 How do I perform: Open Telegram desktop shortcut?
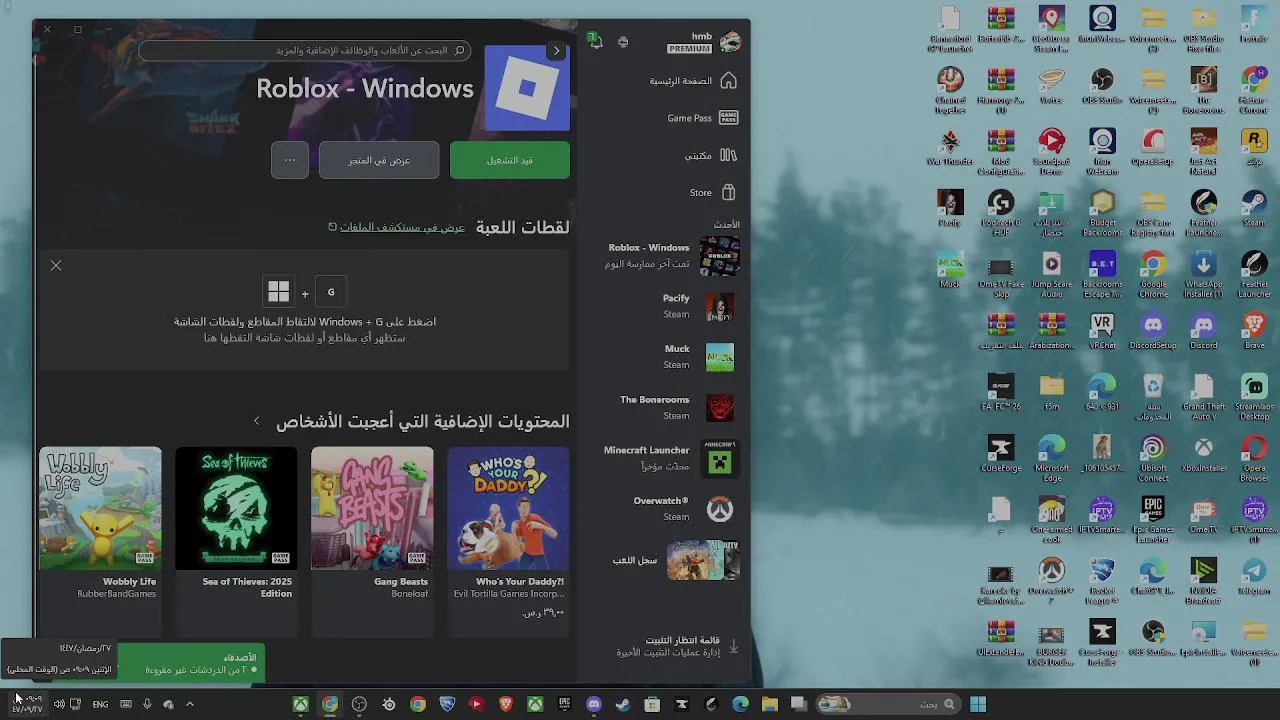tap(1254, 576)
